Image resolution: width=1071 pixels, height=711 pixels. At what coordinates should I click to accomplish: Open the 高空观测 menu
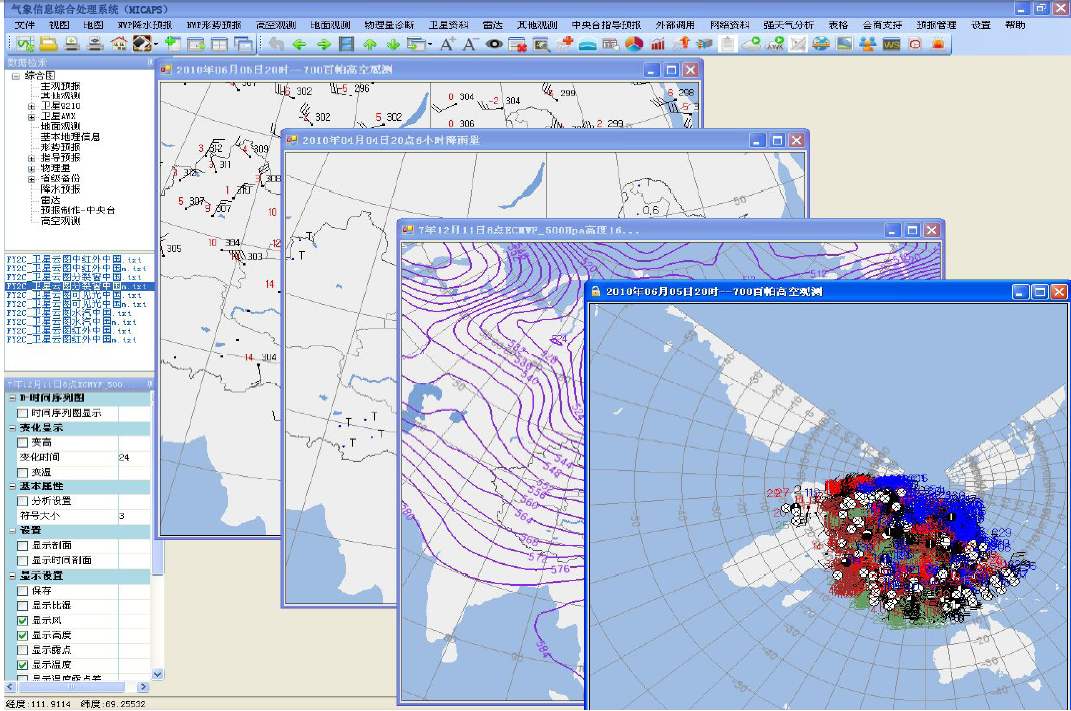[x=276, y=25]
